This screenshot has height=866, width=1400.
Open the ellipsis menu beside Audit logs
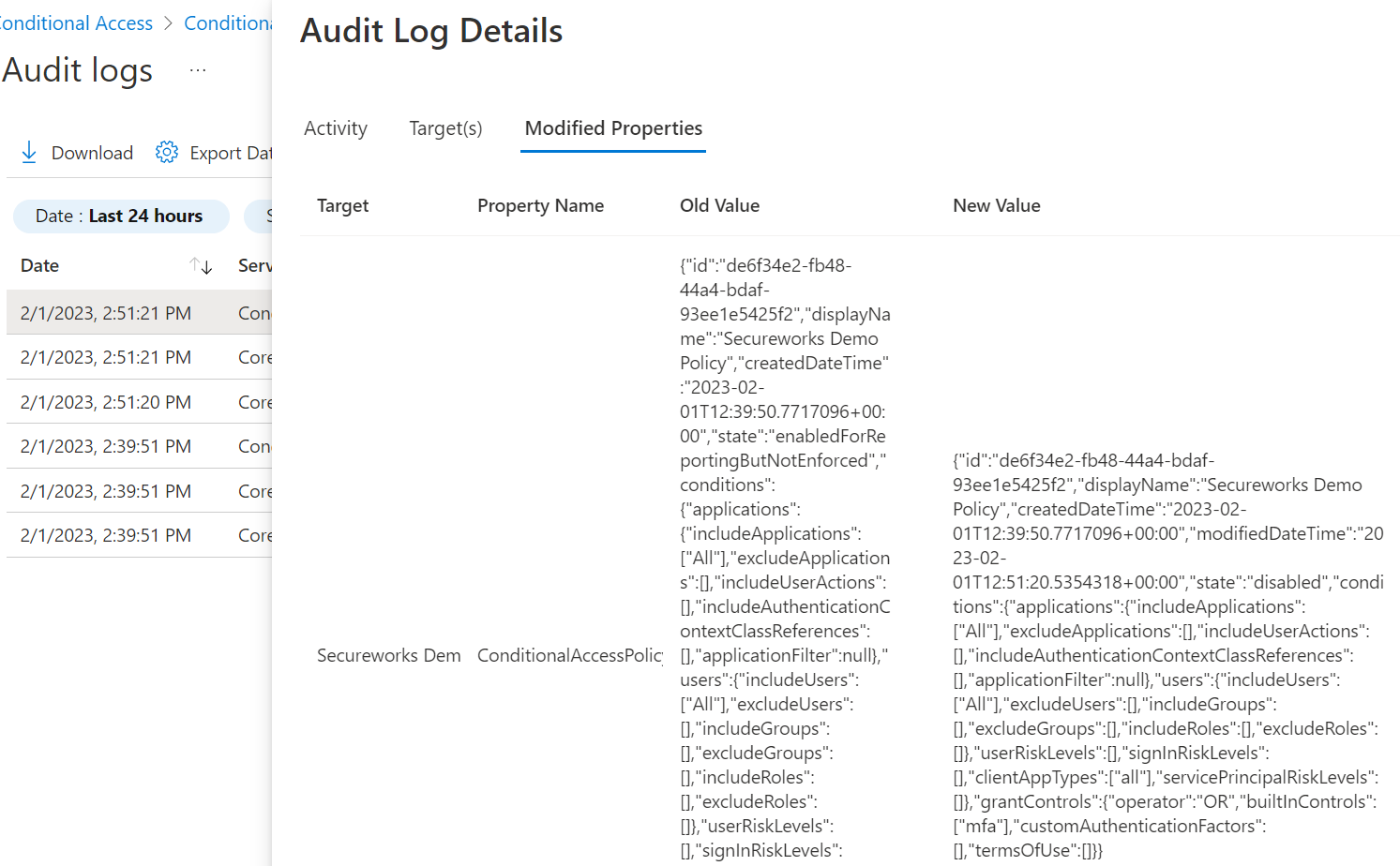coord(198,70)
